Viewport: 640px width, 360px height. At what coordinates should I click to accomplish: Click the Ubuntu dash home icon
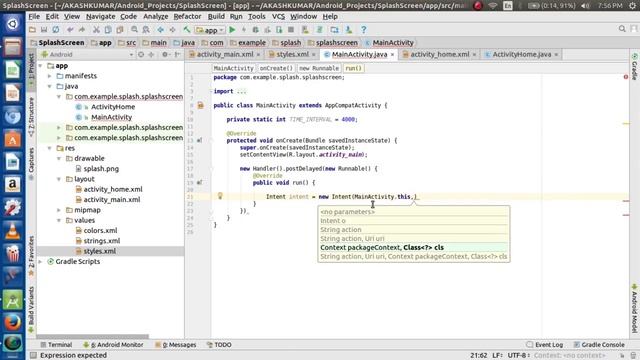12,24
